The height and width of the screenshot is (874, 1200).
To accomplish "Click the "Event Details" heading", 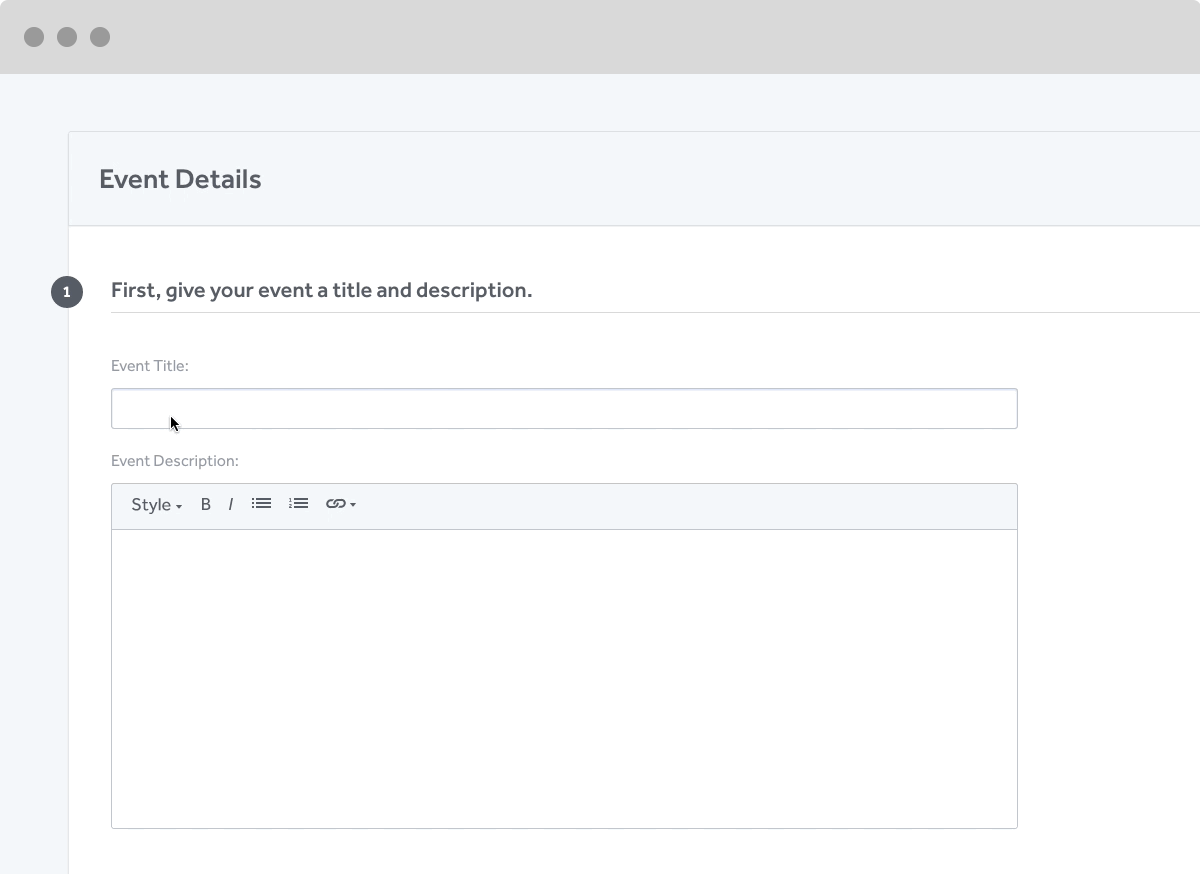I will tap(180, 180).
